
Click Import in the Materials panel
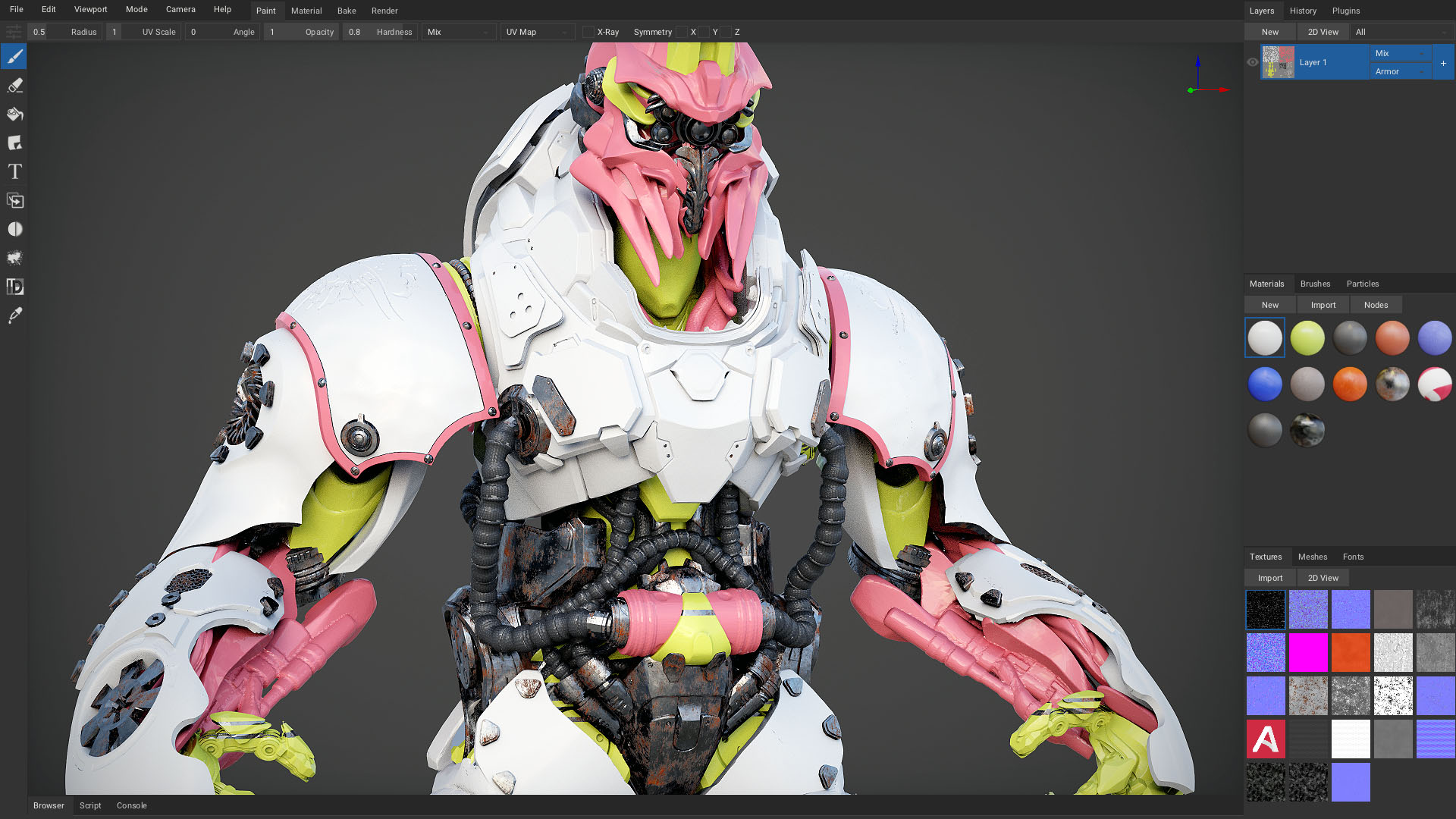(x=1323, y=304)
